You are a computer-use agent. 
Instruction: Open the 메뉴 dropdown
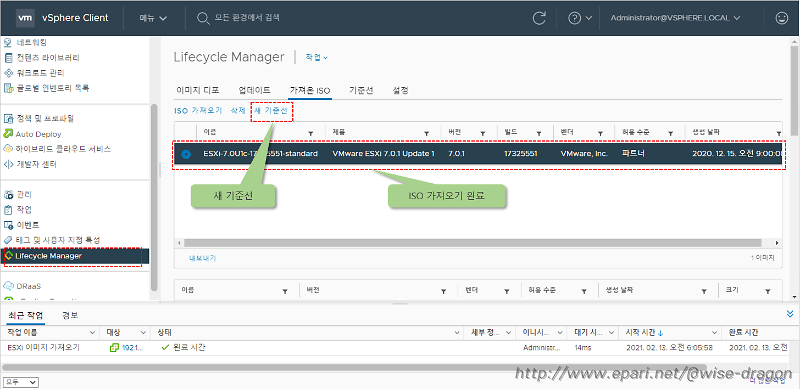(x=153, y=18)
